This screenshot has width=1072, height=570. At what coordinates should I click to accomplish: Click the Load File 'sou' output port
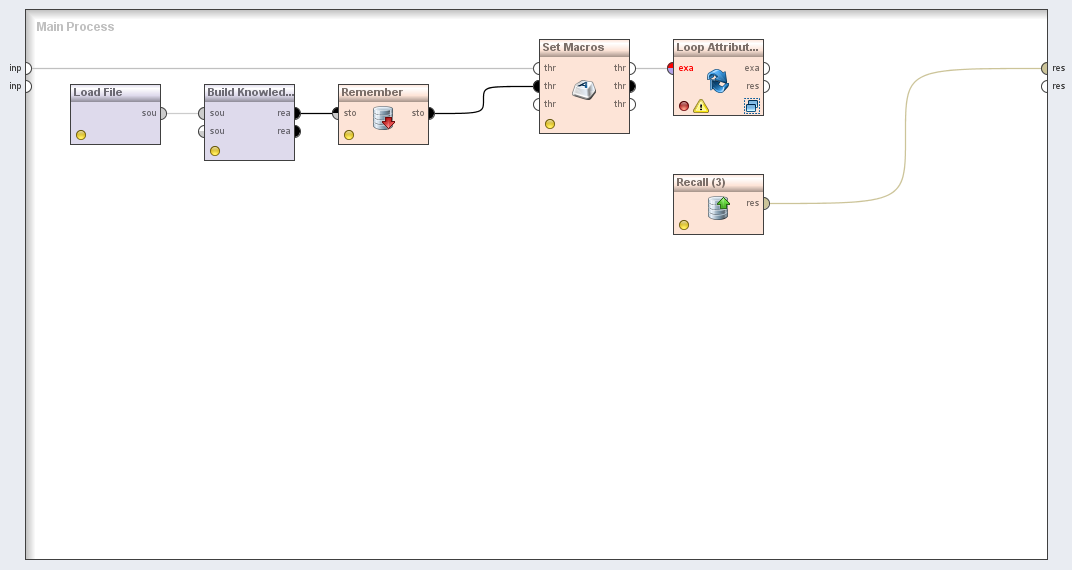point(163,113)
